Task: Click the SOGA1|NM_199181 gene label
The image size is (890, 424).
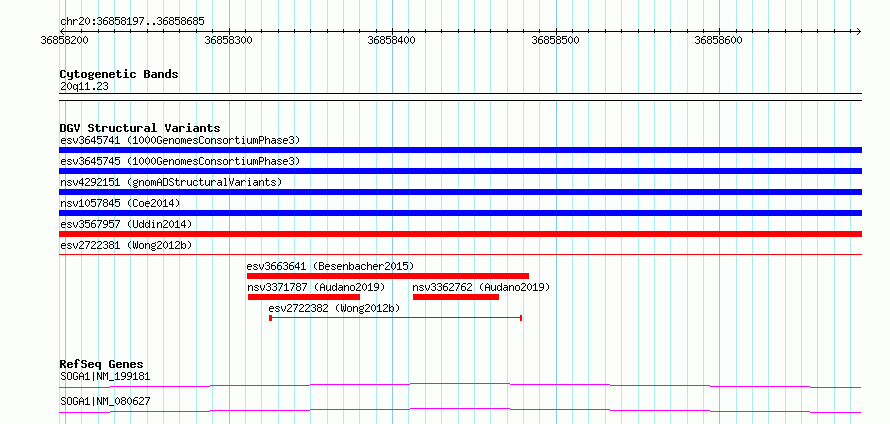Action: click(105, 376)
